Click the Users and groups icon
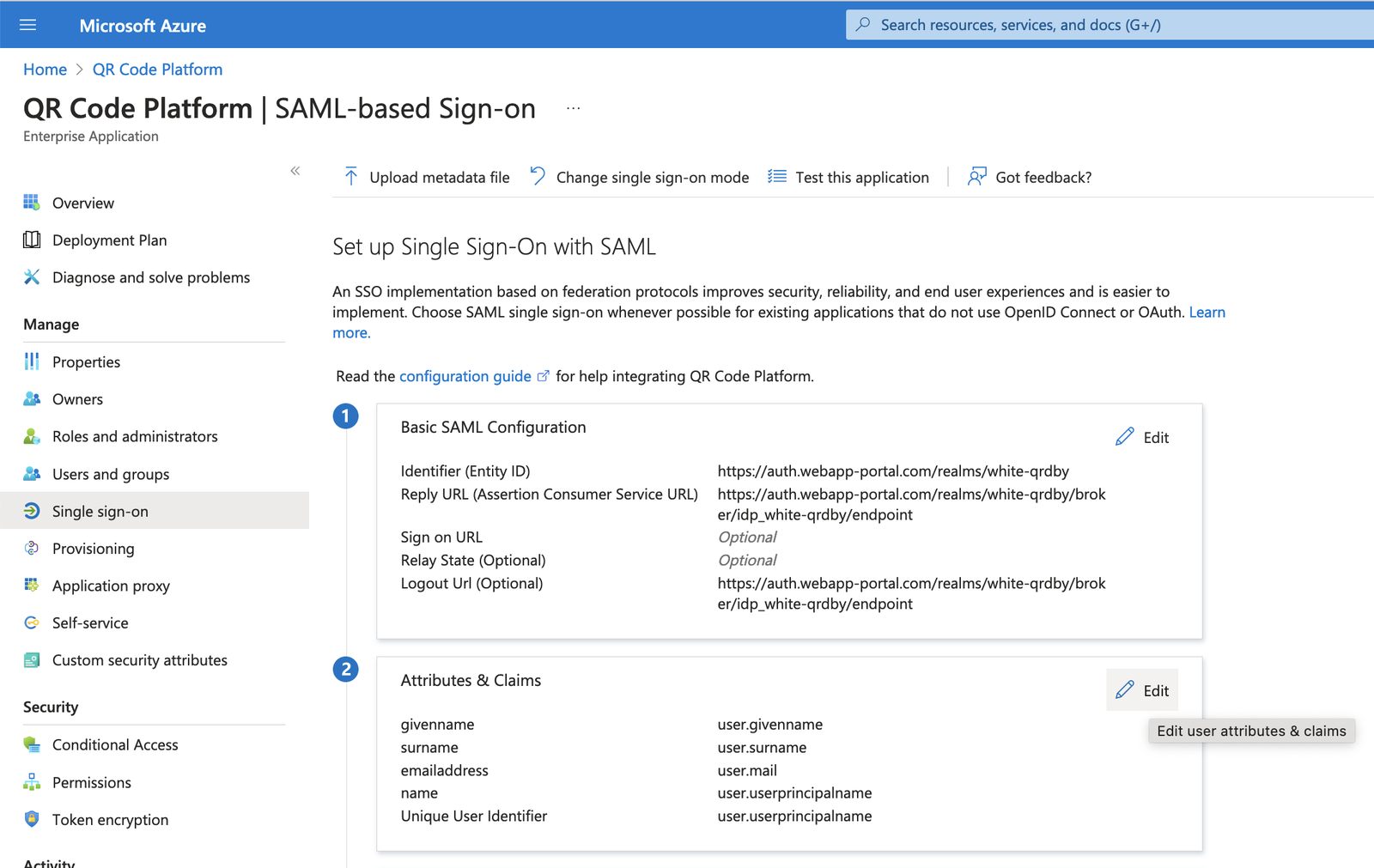Viewport: 1374px width, 868px height. tap(32, 473)
